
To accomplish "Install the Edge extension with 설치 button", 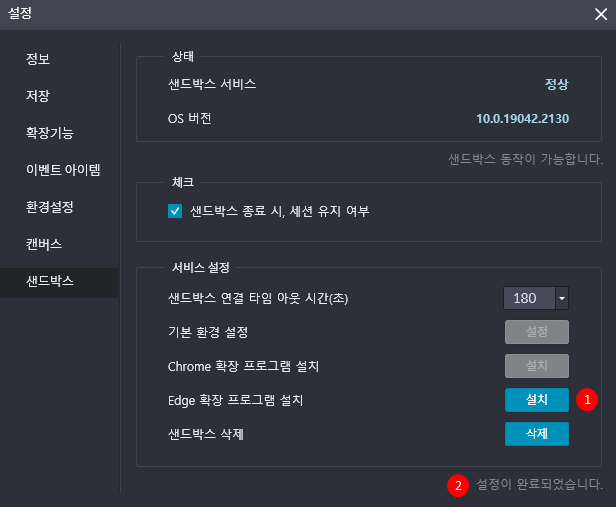I will click(x=537, y=400).
